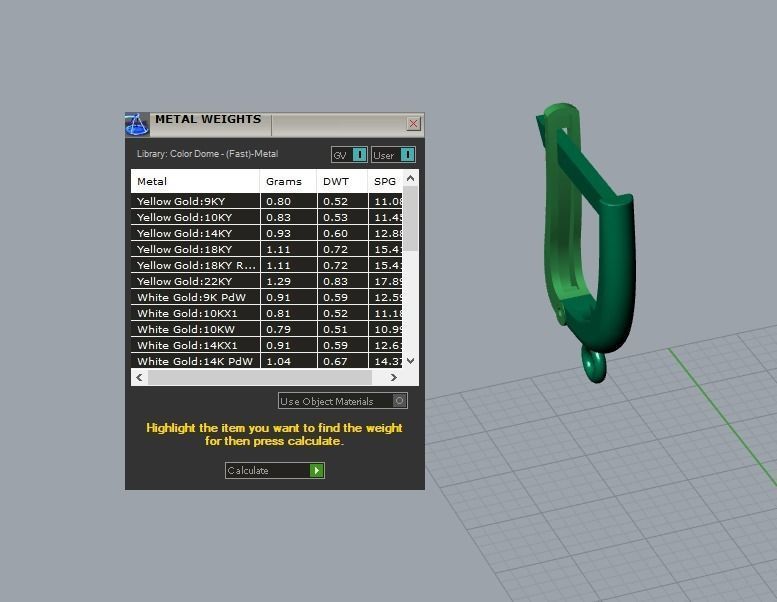The width and height of the screenshot is (777, 602).
Task: Select the Yellow Gold:18KY row
Action: pos(267,249)
